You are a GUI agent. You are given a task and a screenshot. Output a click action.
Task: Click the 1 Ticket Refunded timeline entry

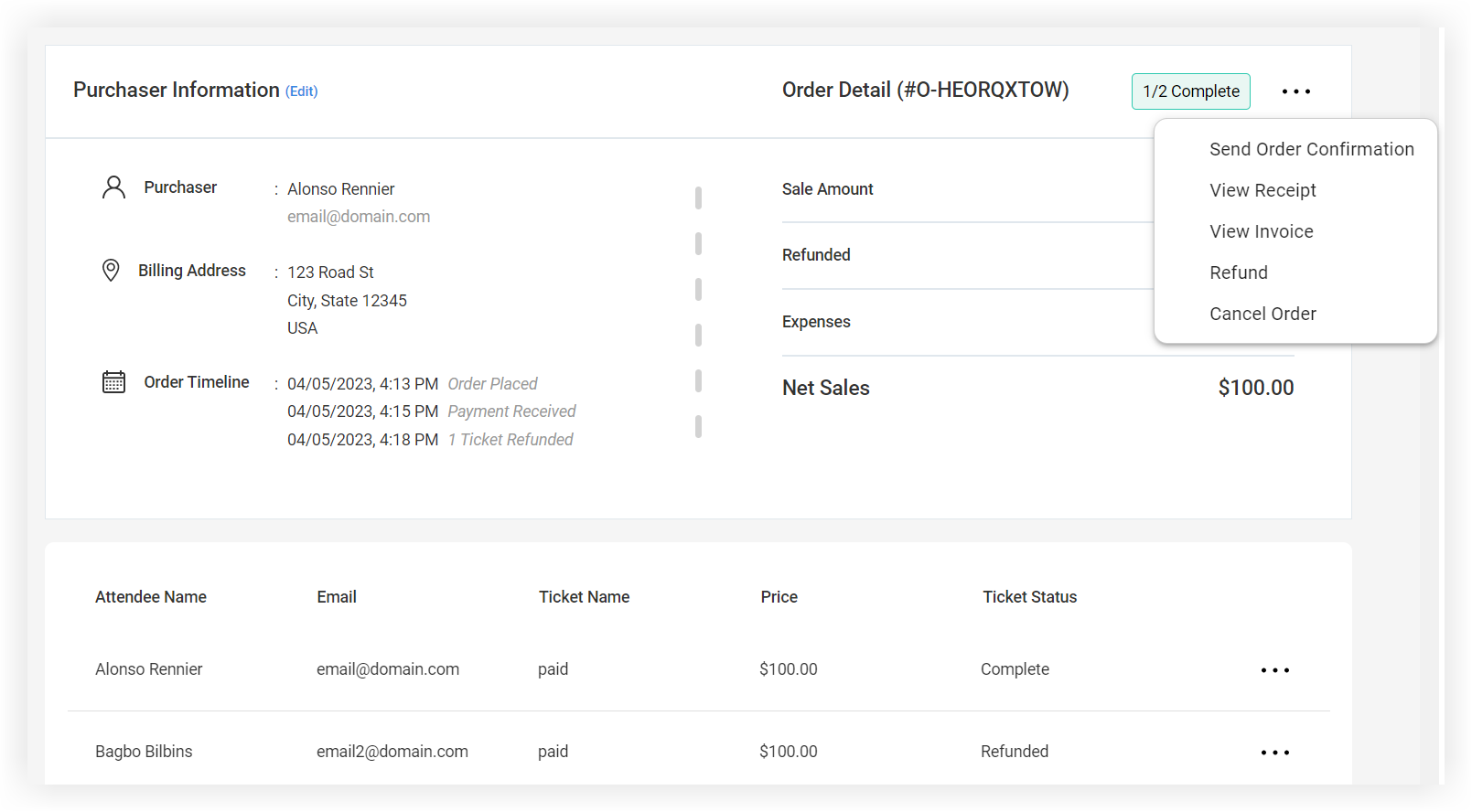[x=510, y=440]
